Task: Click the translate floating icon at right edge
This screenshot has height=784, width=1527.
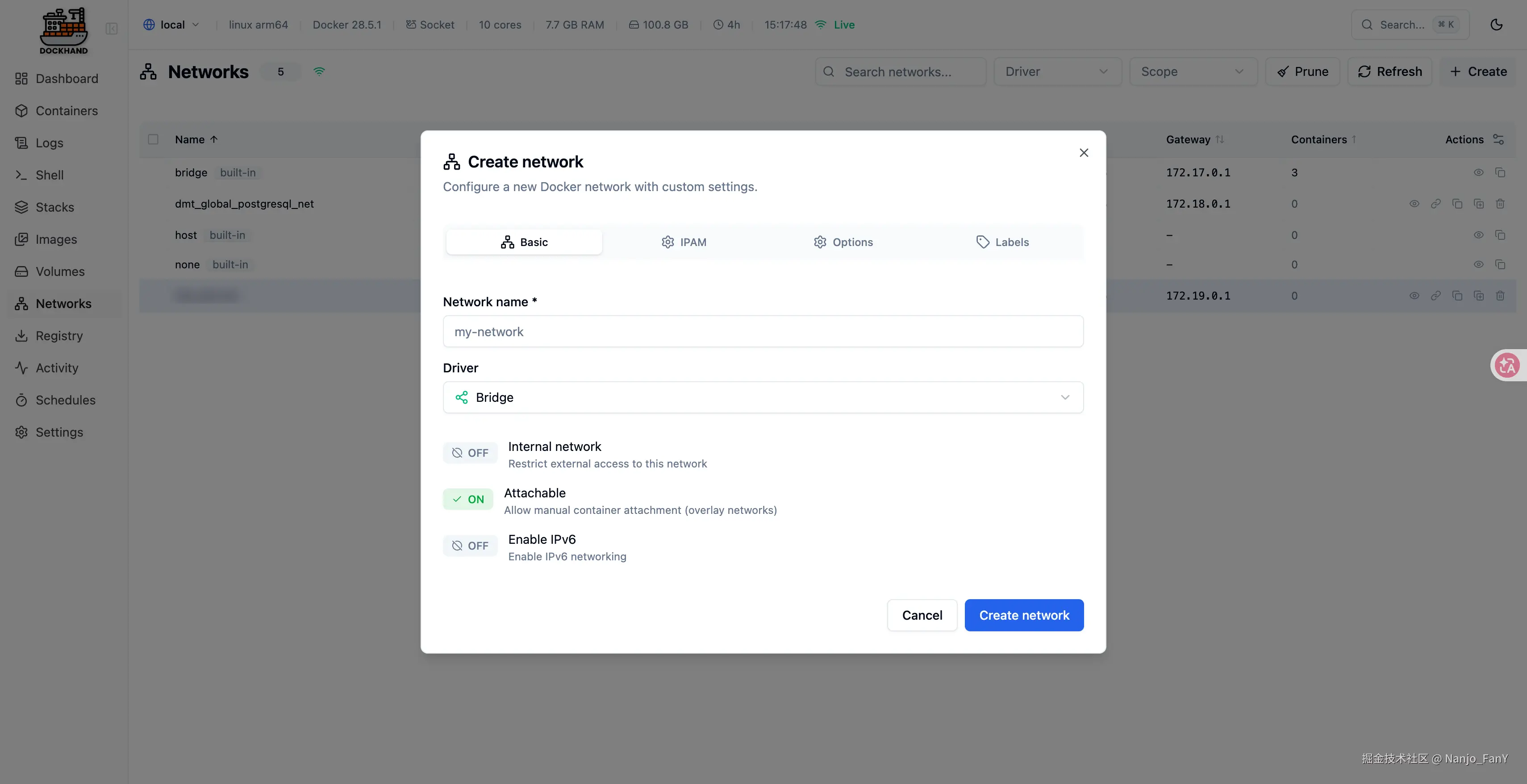Action: [1507, 365]
